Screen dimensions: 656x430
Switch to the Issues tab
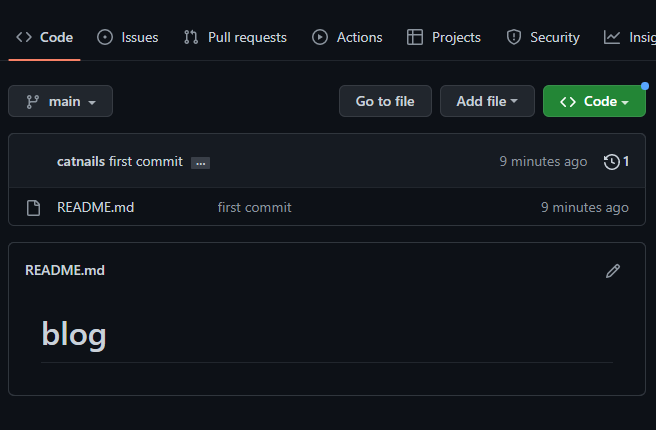pos(128,38)
